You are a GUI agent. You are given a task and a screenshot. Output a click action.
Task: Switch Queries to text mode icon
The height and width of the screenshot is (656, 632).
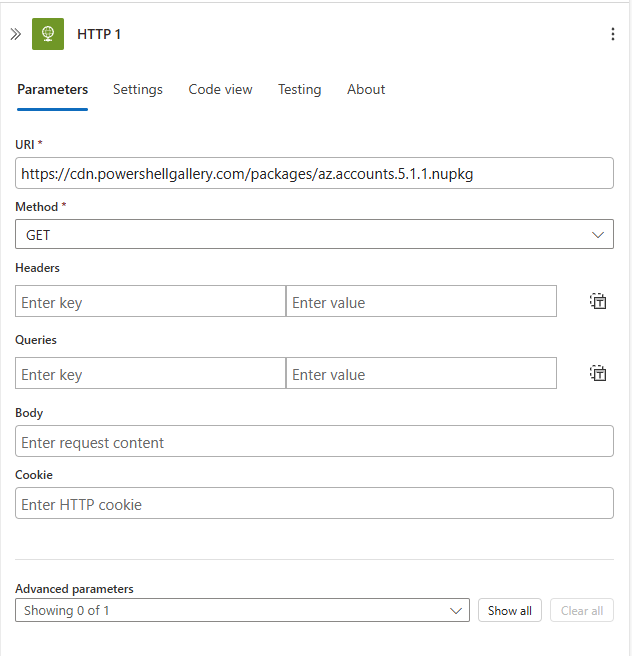pos(598,373)
